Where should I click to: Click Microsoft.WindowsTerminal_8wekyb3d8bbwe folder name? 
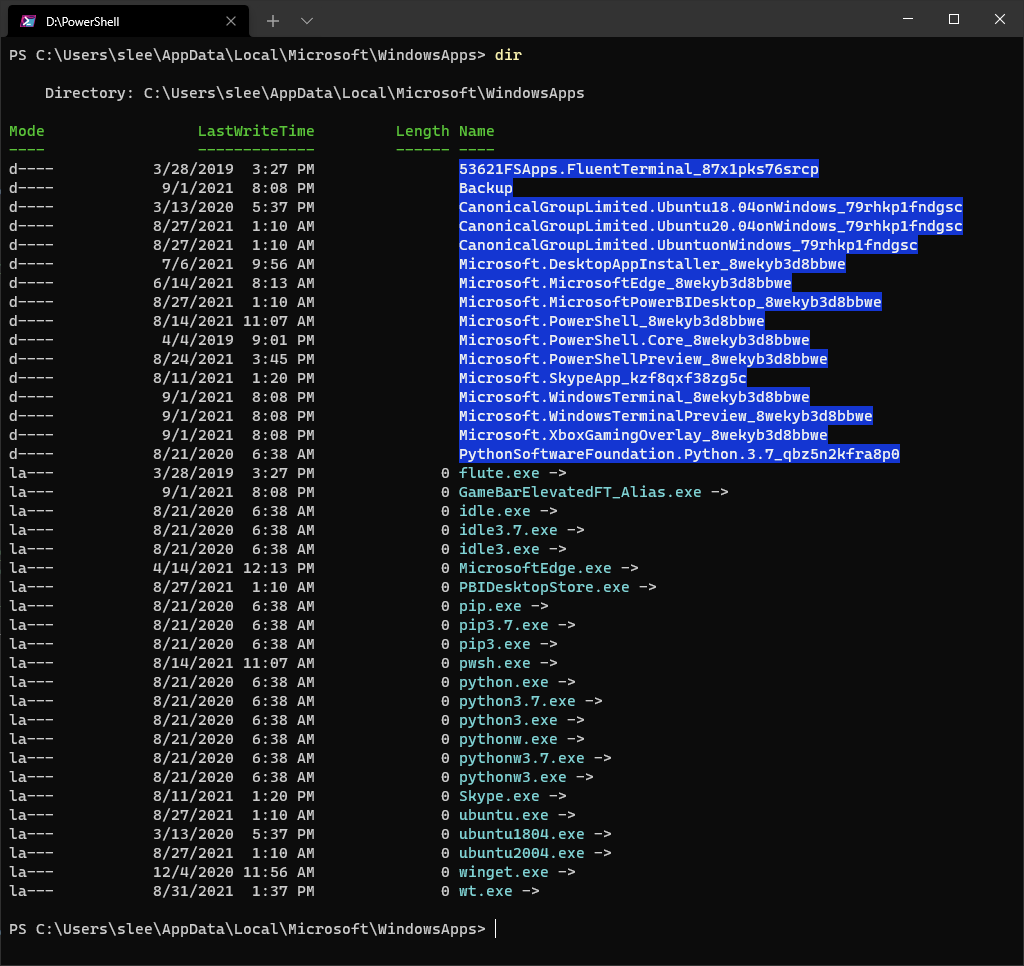[x=634, y=396]
